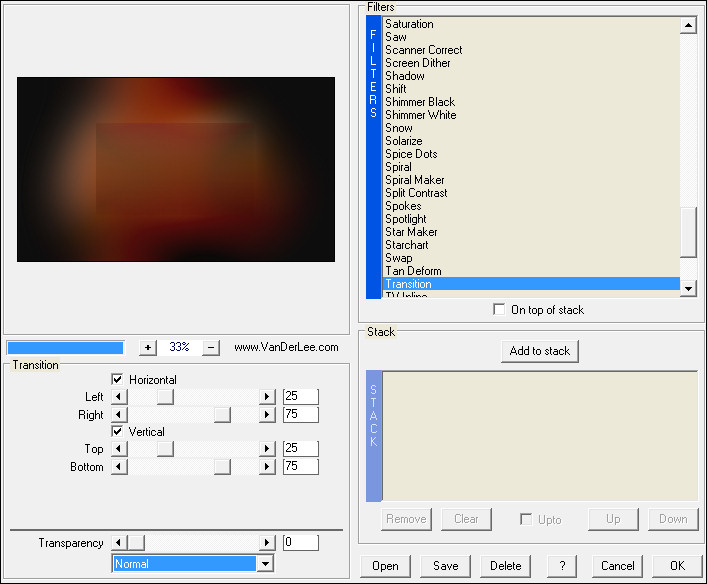Screen dimensions: 707x584
Task: Click the Remove button
Action: [x=406, y=519]
